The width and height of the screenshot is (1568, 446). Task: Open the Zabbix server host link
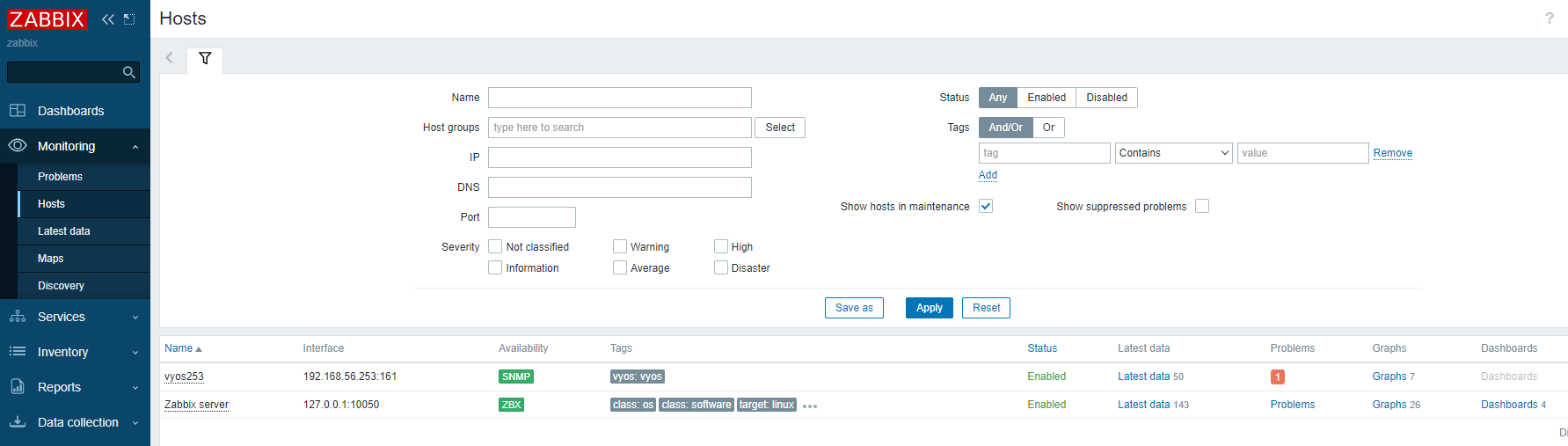[x=196, y=405]
